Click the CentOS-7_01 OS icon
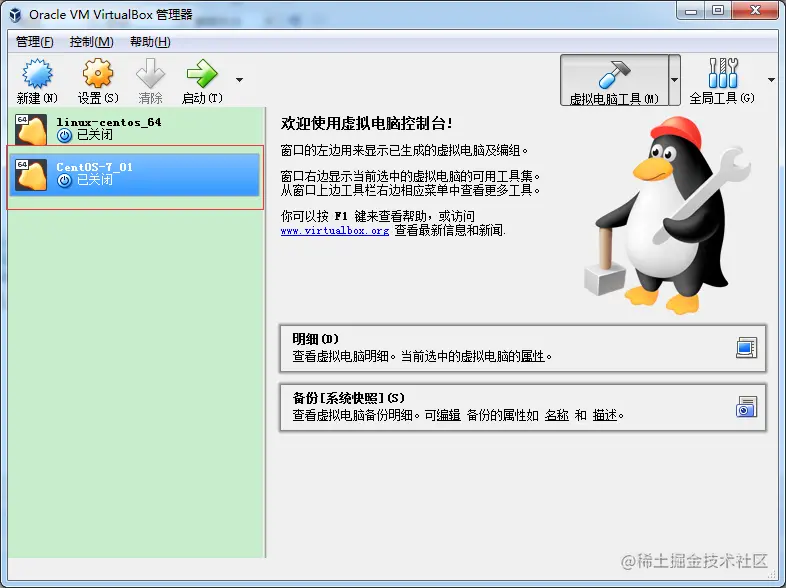Viewport: 786px width, 588px height. (31, 174)
